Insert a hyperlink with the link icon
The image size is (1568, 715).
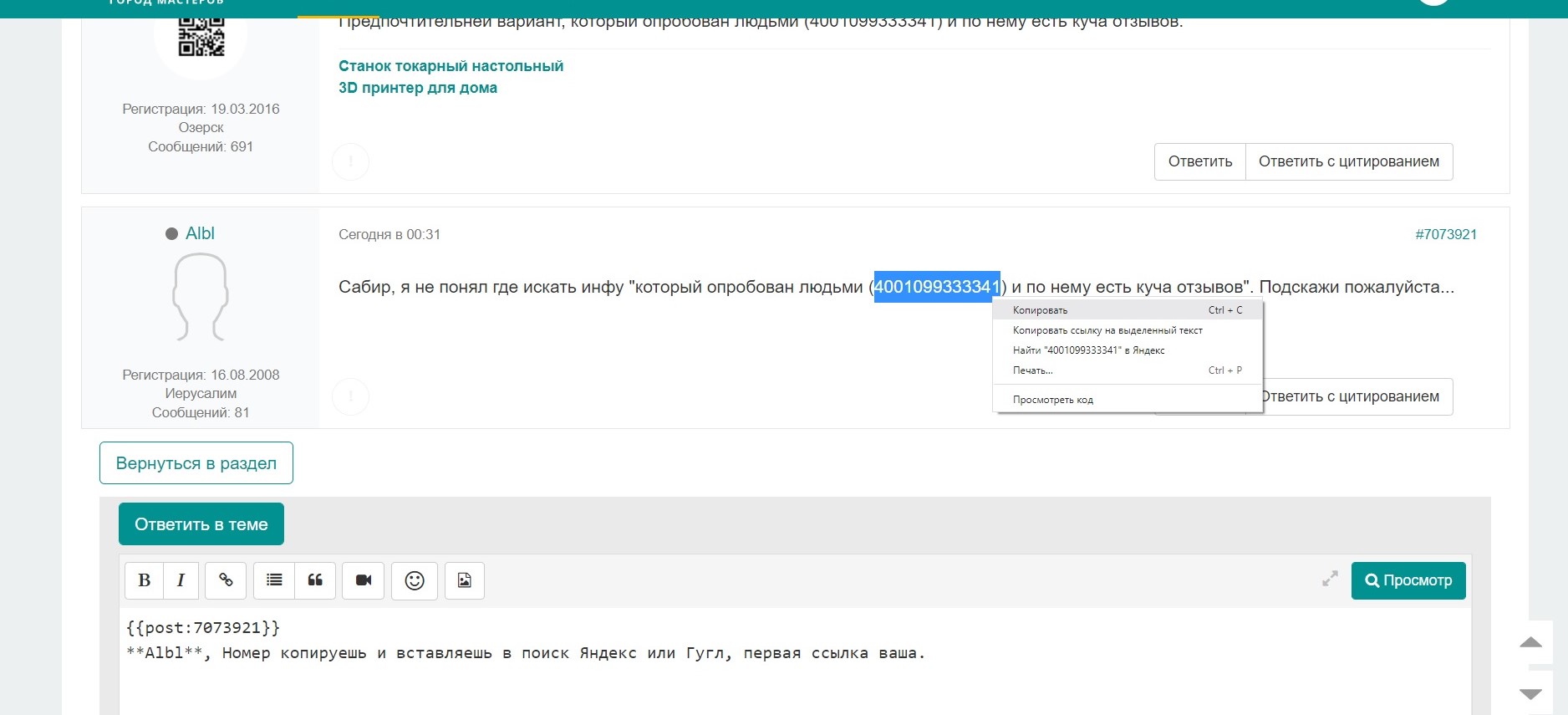[226, 580]
